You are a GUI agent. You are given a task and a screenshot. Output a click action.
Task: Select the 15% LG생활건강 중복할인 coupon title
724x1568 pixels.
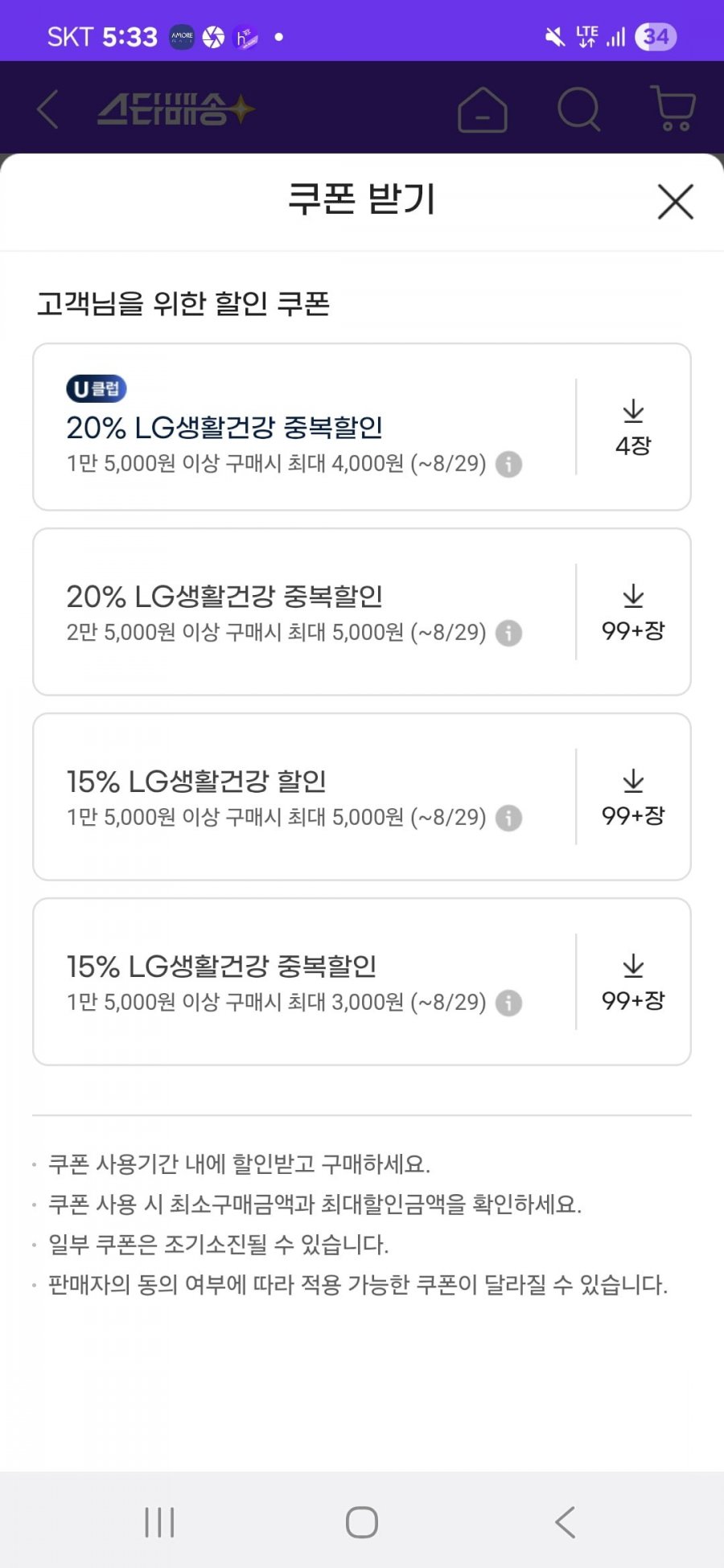[221, 966]
